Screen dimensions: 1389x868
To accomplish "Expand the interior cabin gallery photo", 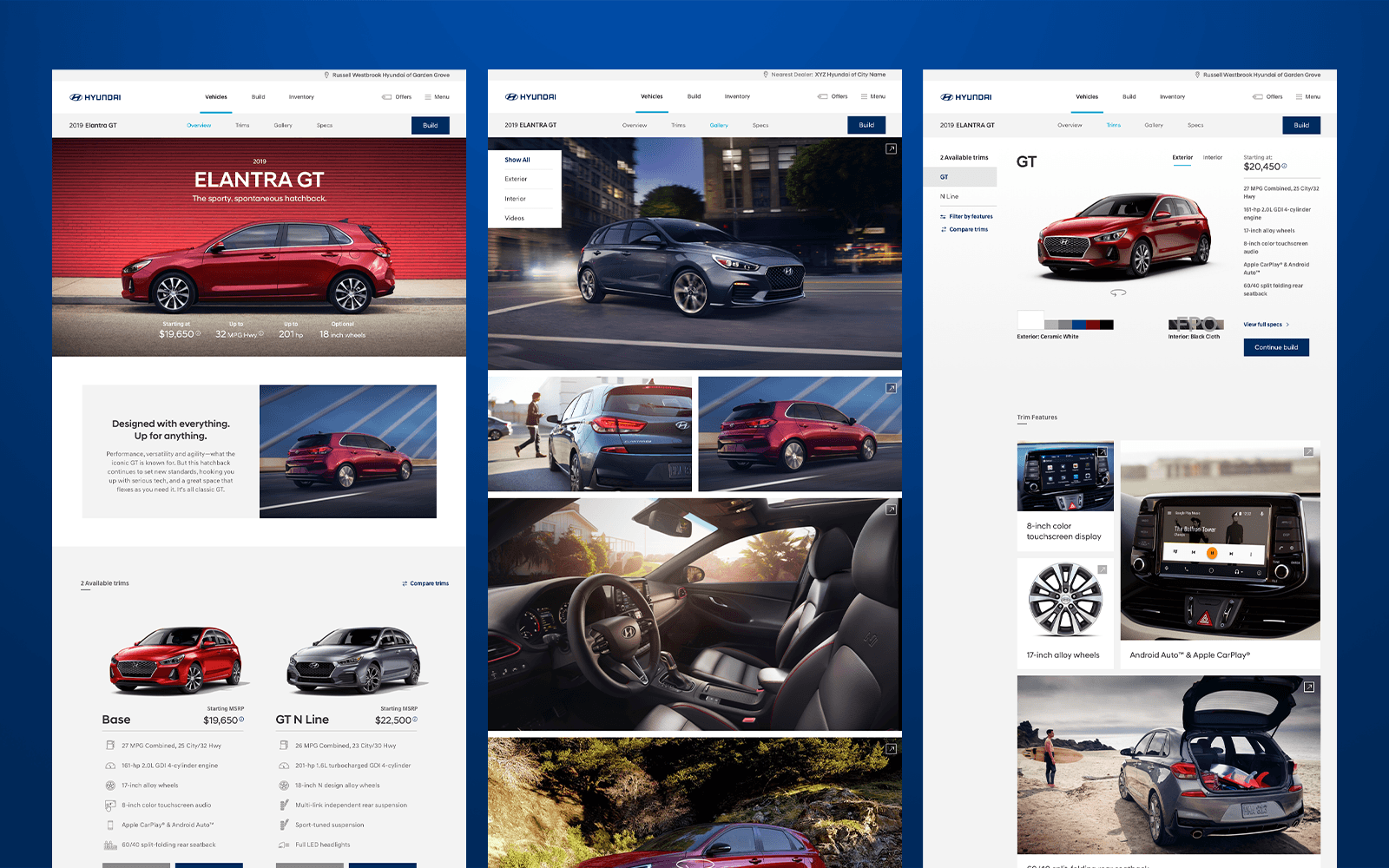I will coord(891,510).
